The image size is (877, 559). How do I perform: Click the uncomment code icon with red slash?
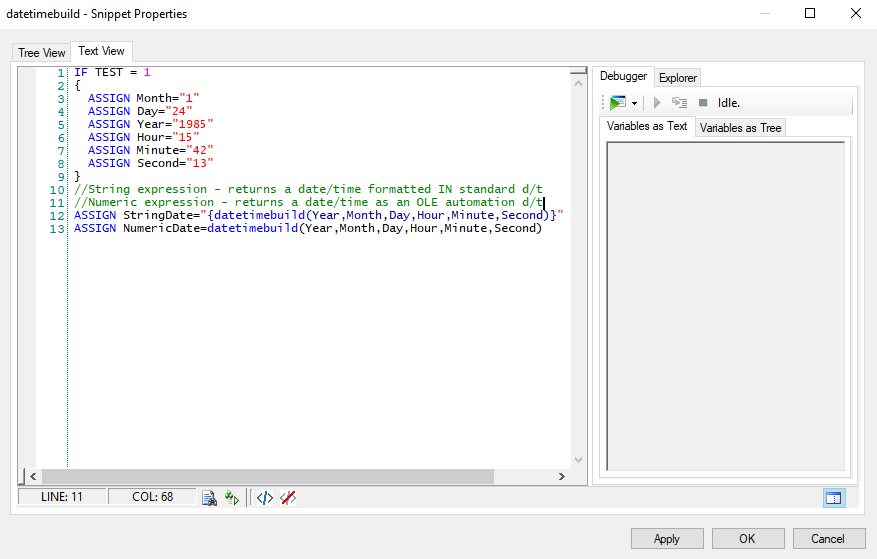click(x=287, y=497)
